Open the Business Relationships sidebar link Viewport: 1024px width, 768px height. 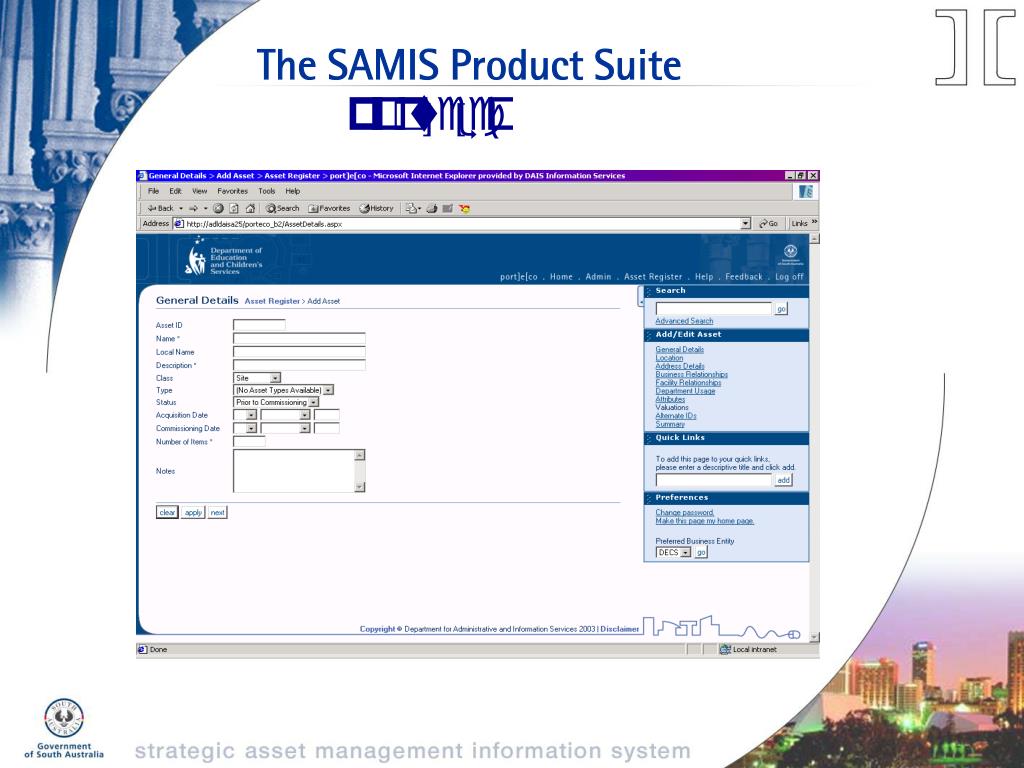[x=692, y=375]
